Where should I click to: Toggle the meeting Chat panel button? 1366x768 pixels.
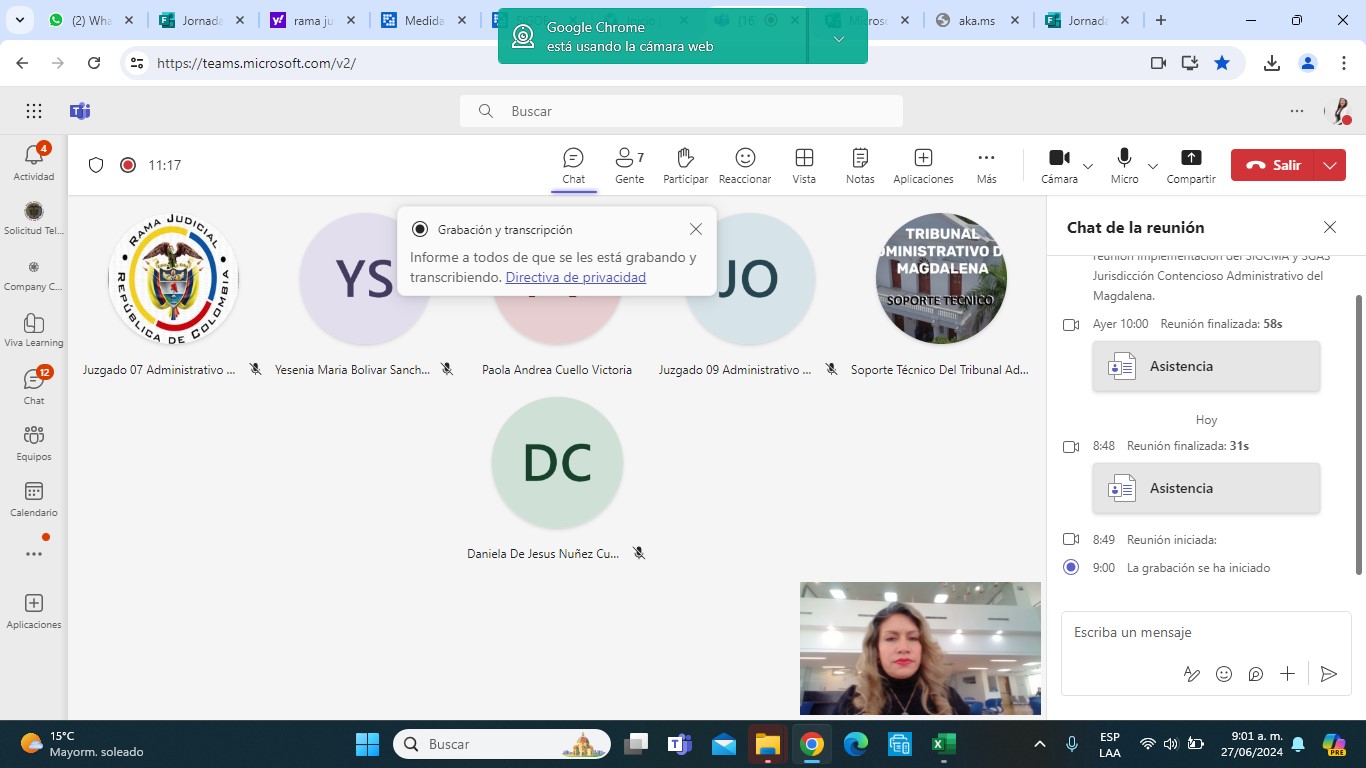(573, 166)
